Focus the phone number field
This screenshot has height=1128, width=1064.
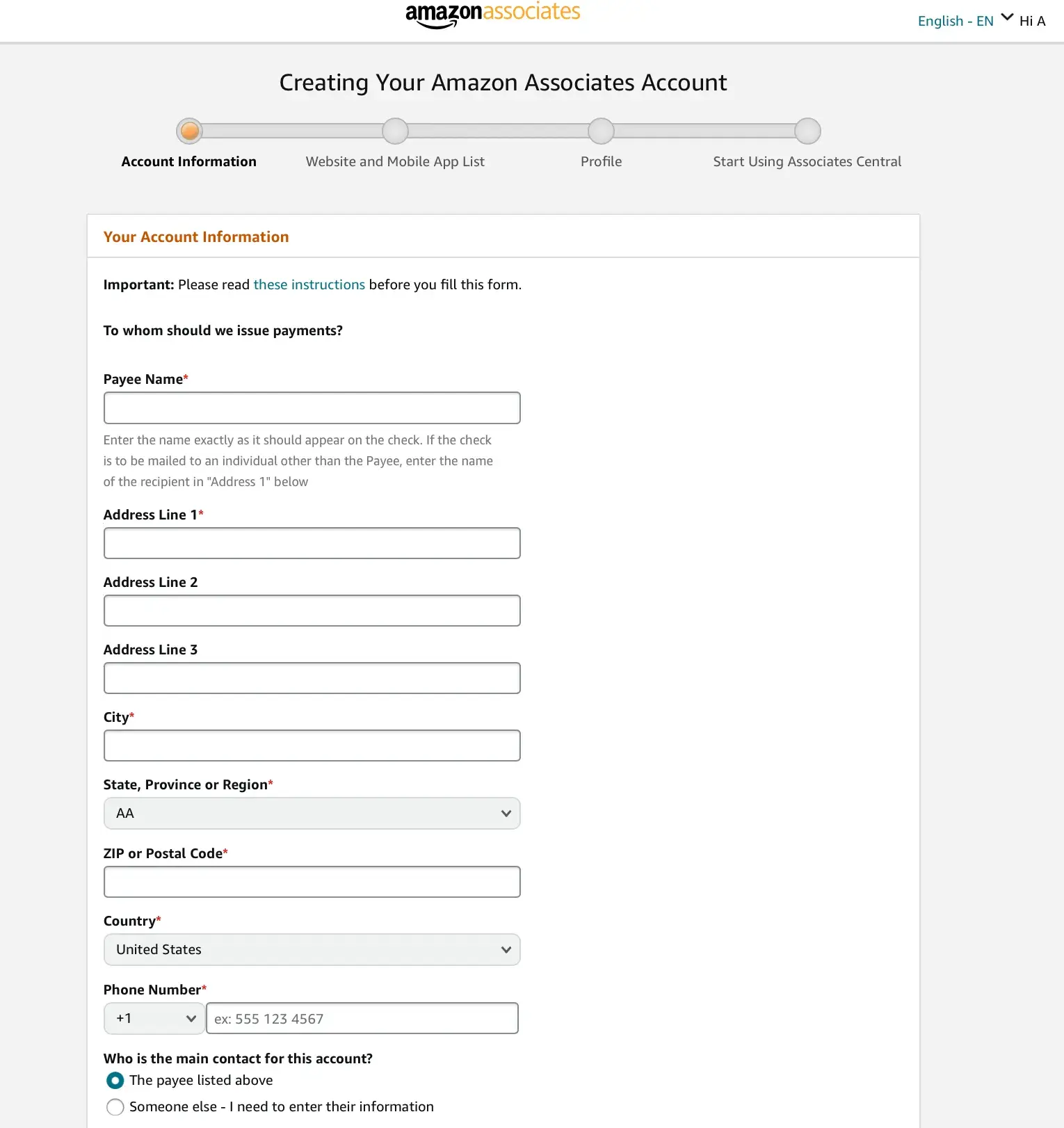pyautogui.click(x=362, y=1018)
